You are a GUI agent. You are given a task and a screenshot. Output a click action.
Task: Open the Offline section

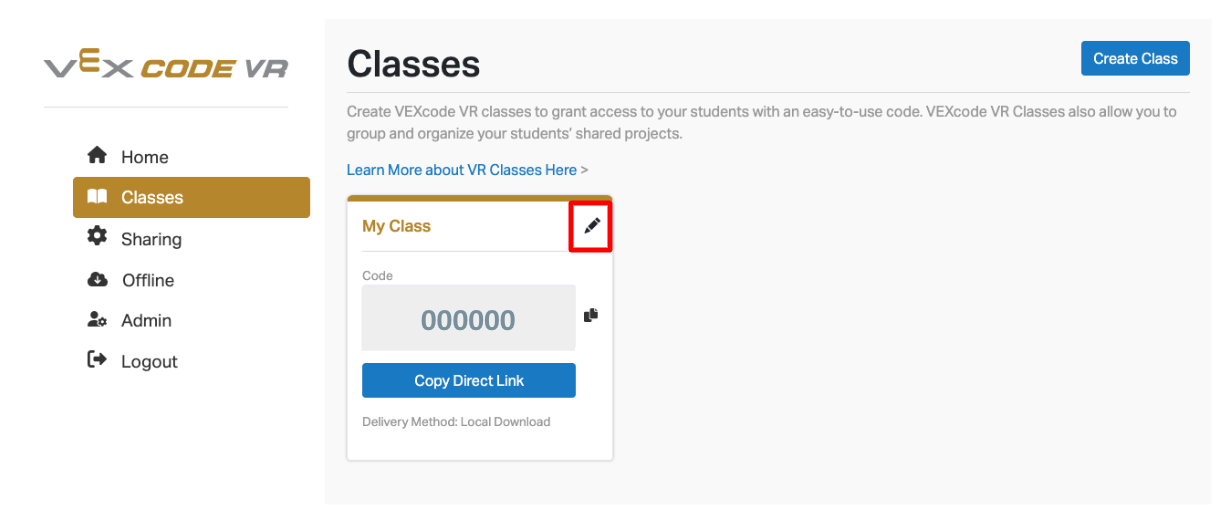point(148,280)
